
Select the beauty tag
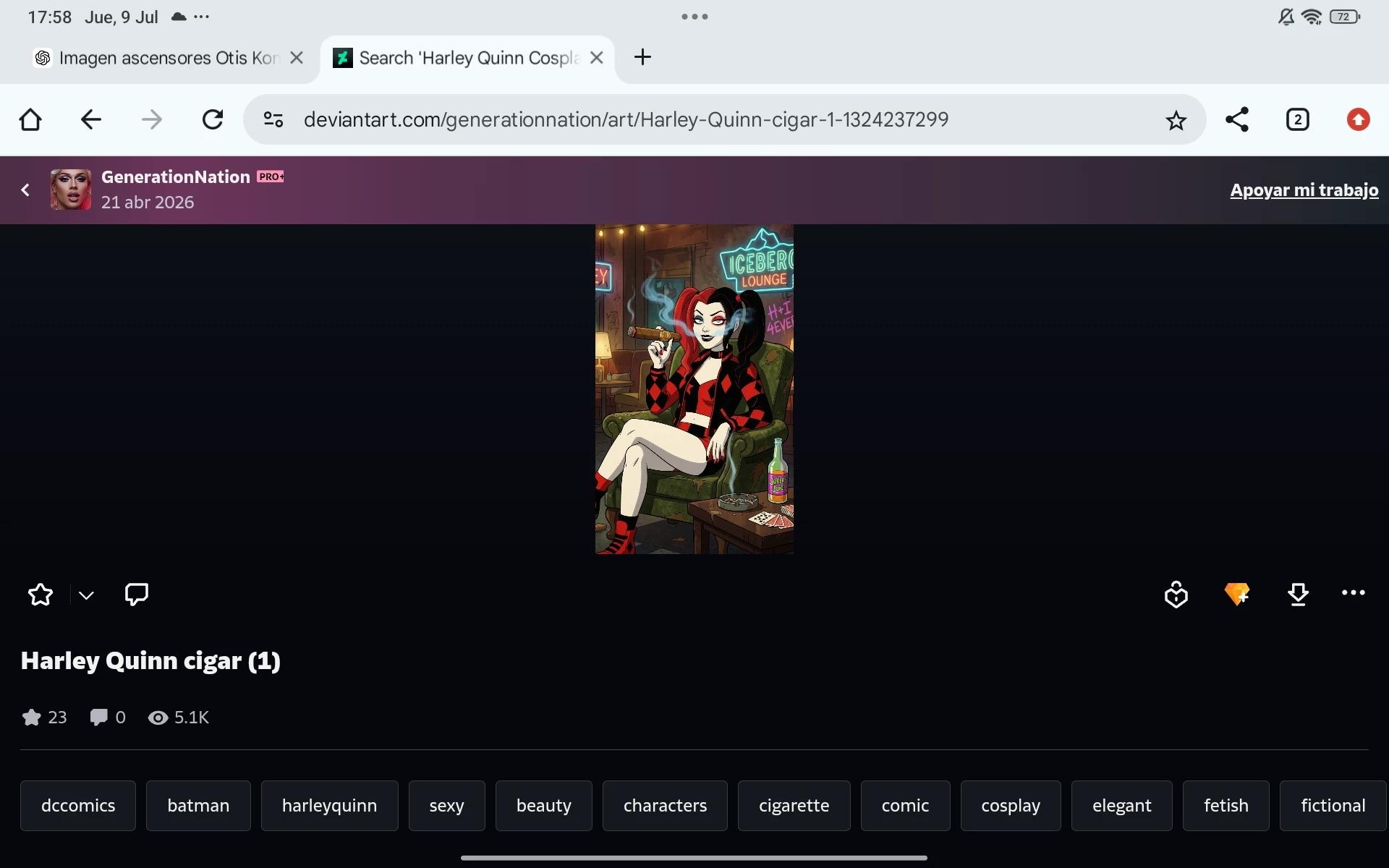[x=544, y=806]
